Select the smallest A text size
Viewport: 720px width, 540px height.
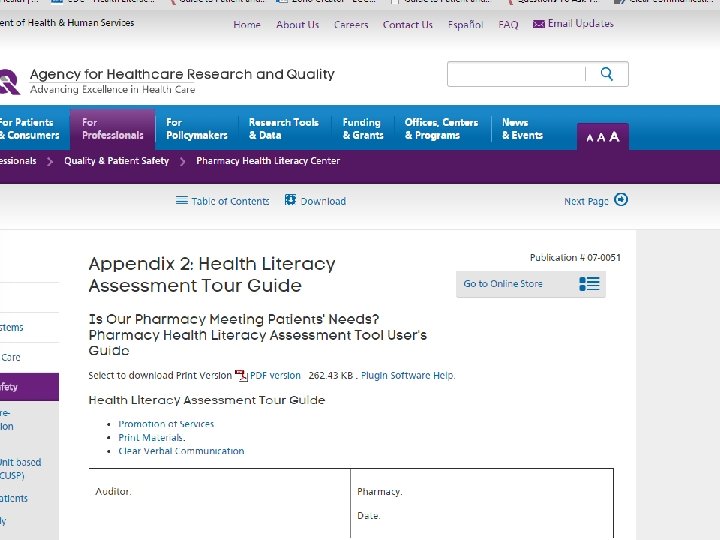(590, 138)
